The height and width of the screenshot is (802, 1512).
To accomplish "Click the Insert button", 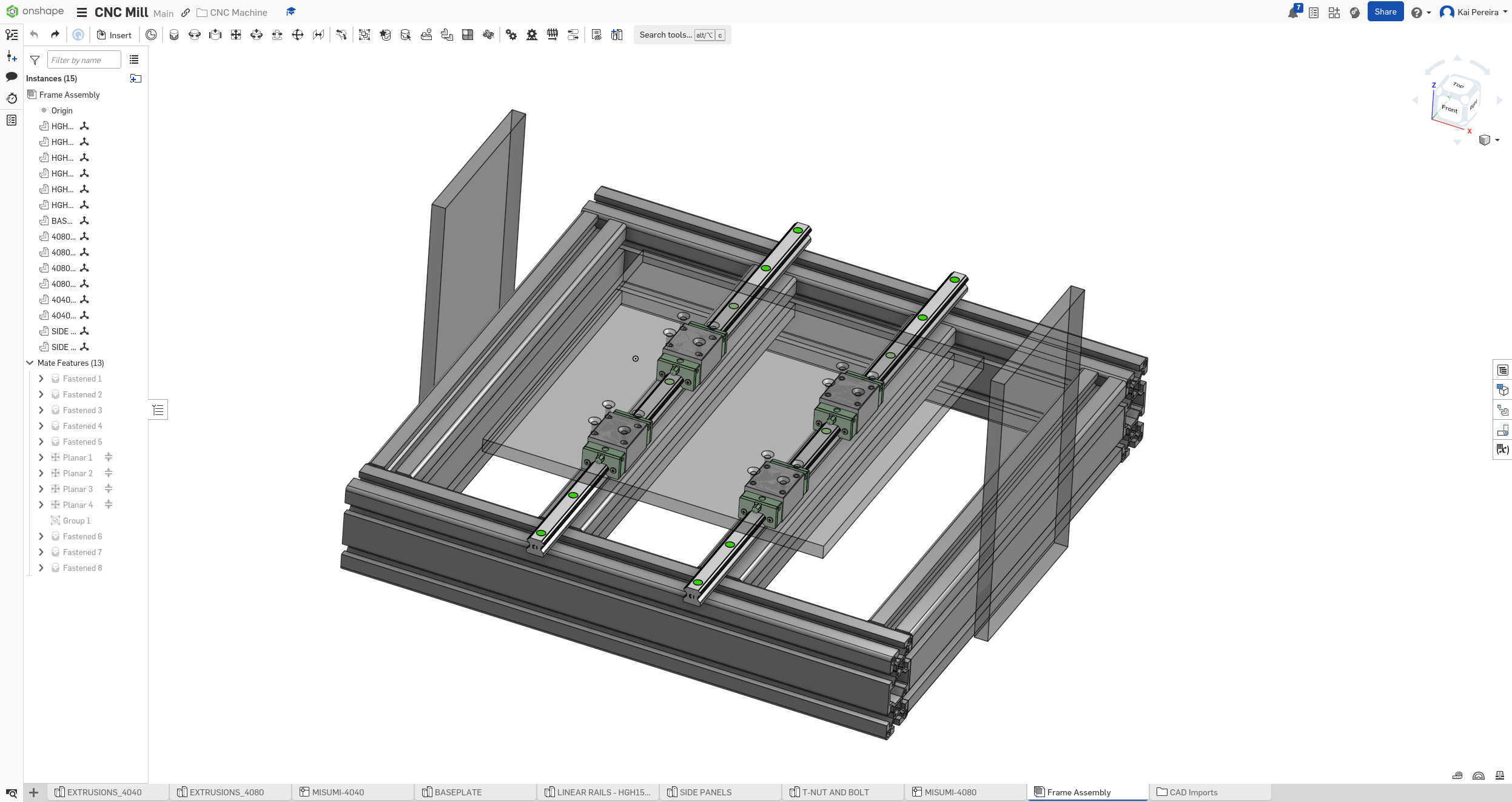I will (x=114, y=35).
